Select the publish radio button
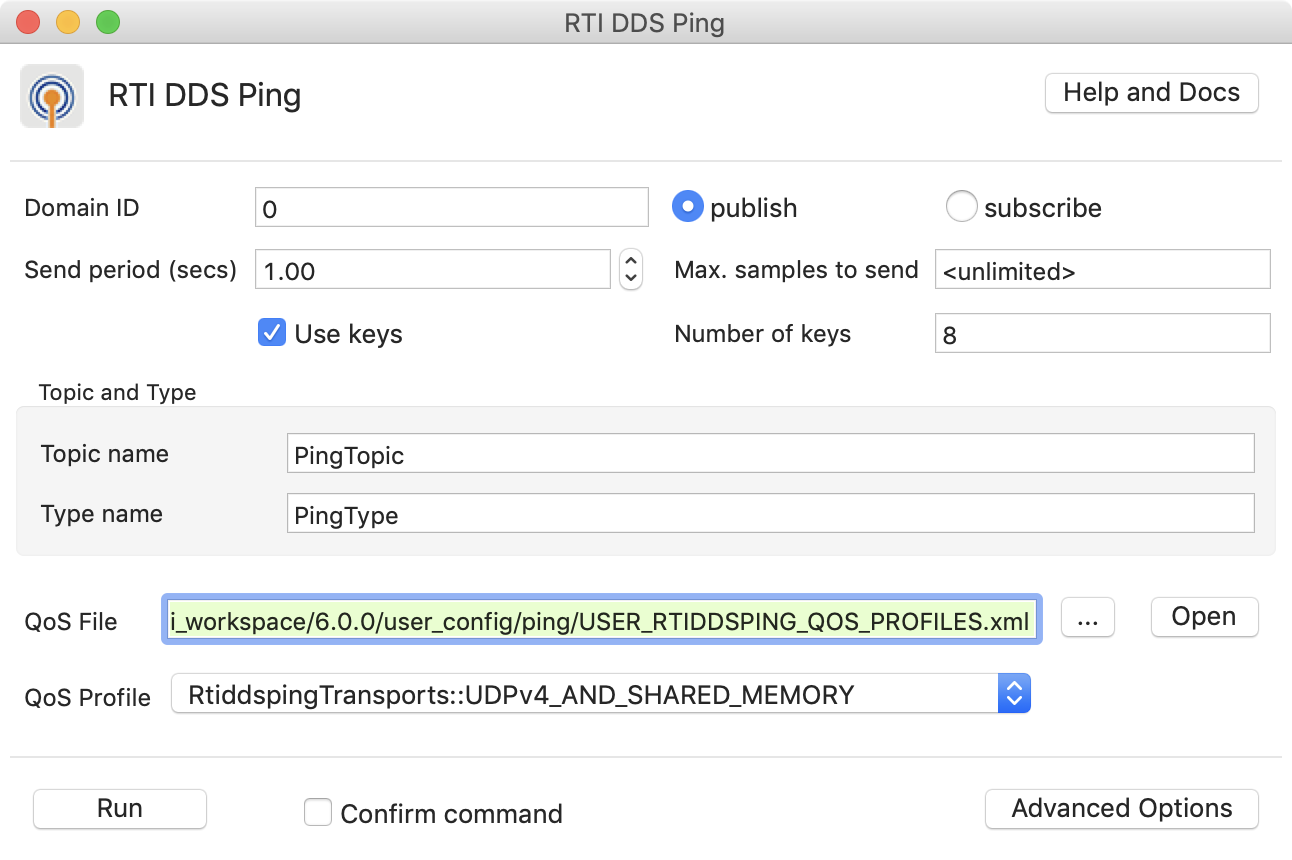Screen dimensions: 1292x860 tap(687, 206)
